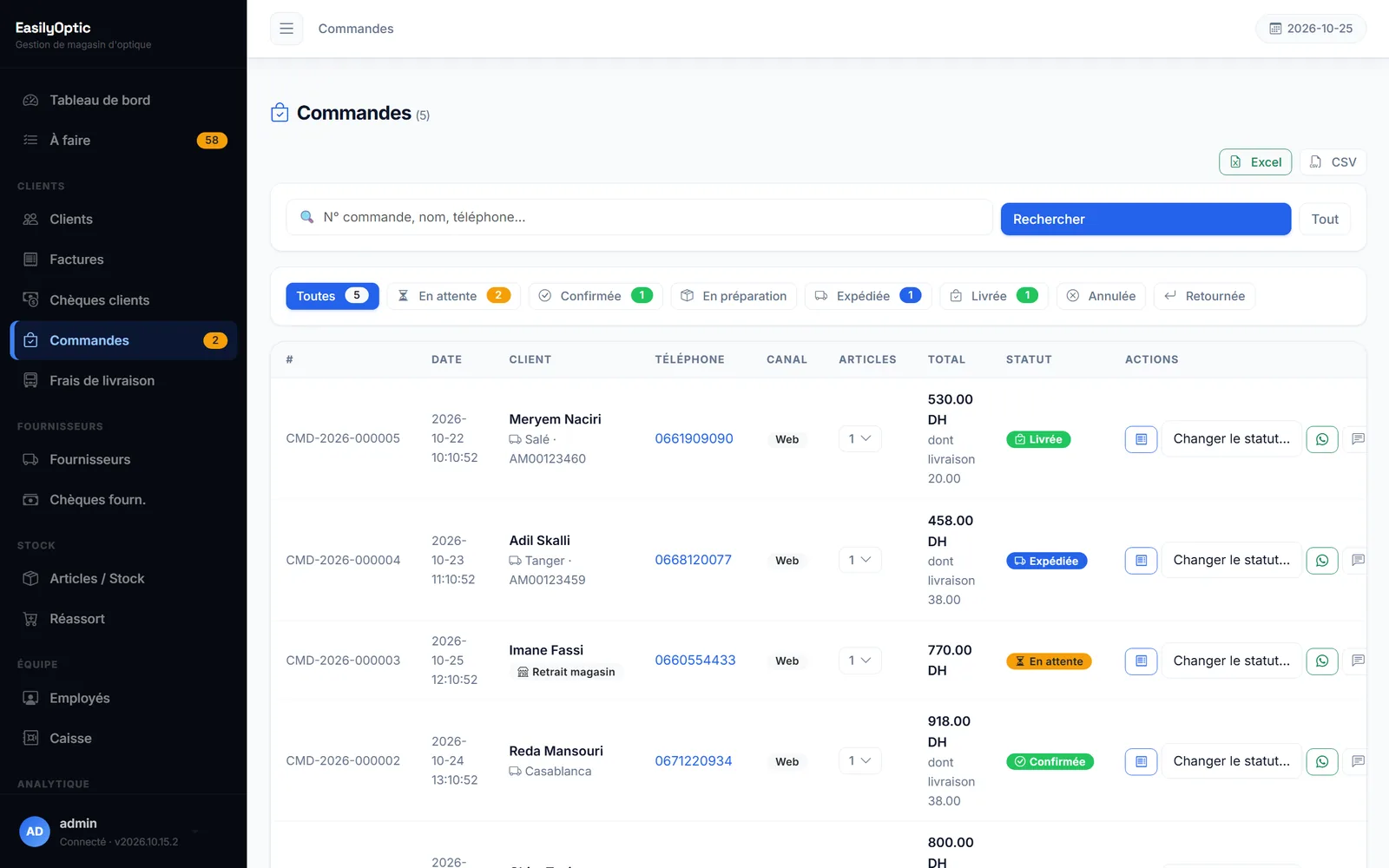Open message icon for Reda Mansouri's order
The image size is (1389, 868).
(1358, 762)
